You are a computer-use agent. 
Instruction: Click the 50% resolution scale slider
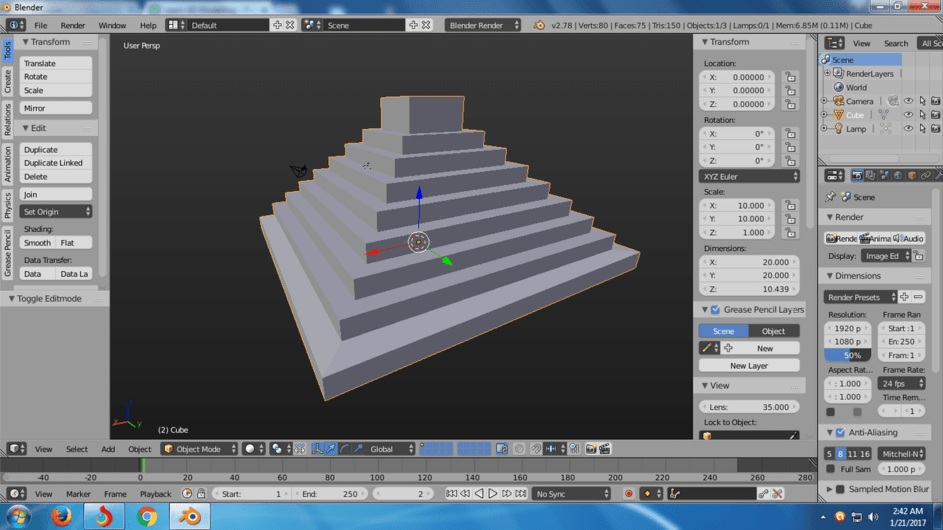click(847, 355)
